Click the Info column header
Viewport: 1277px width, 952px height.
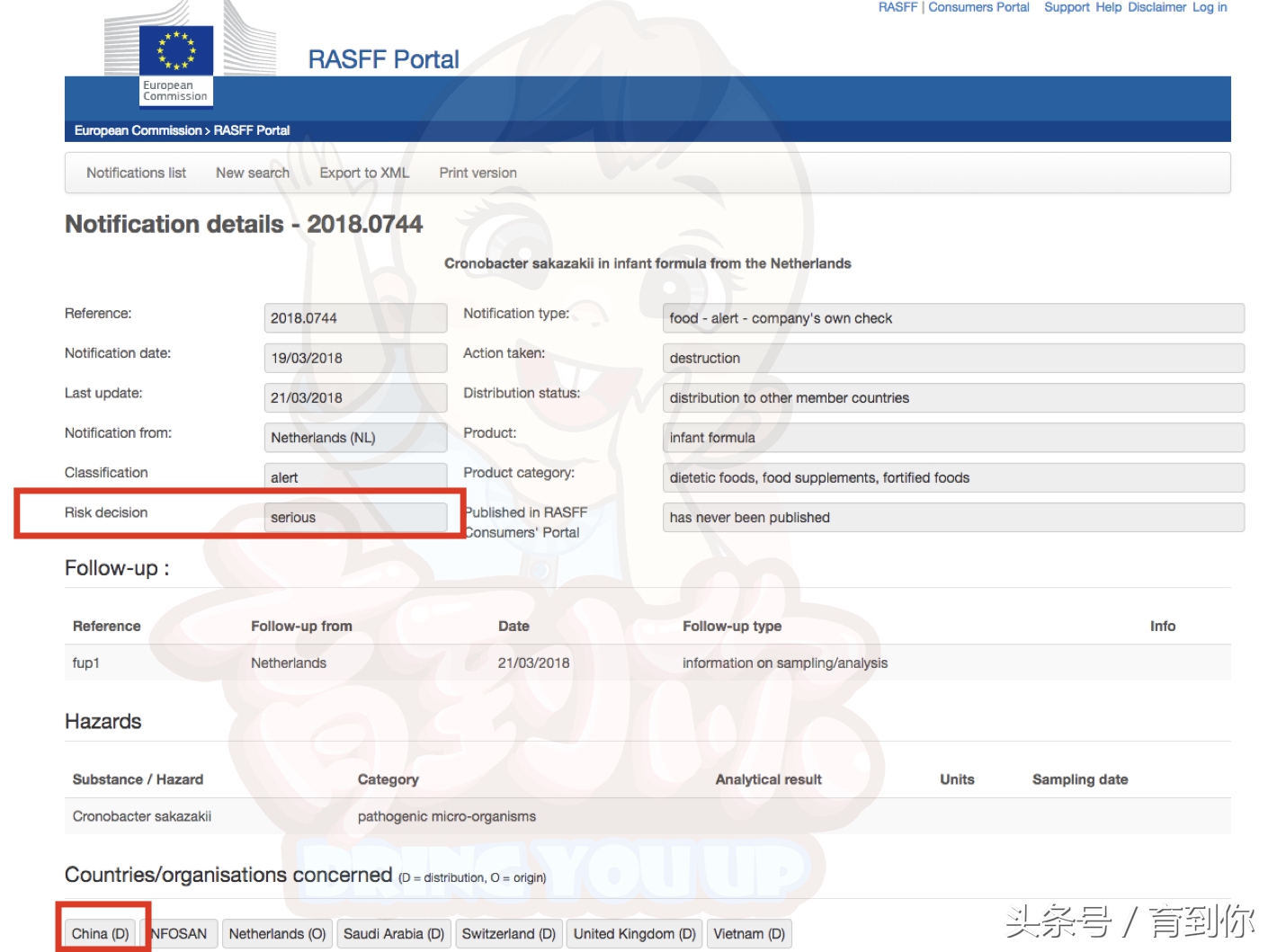click(x=1163, y=627)
